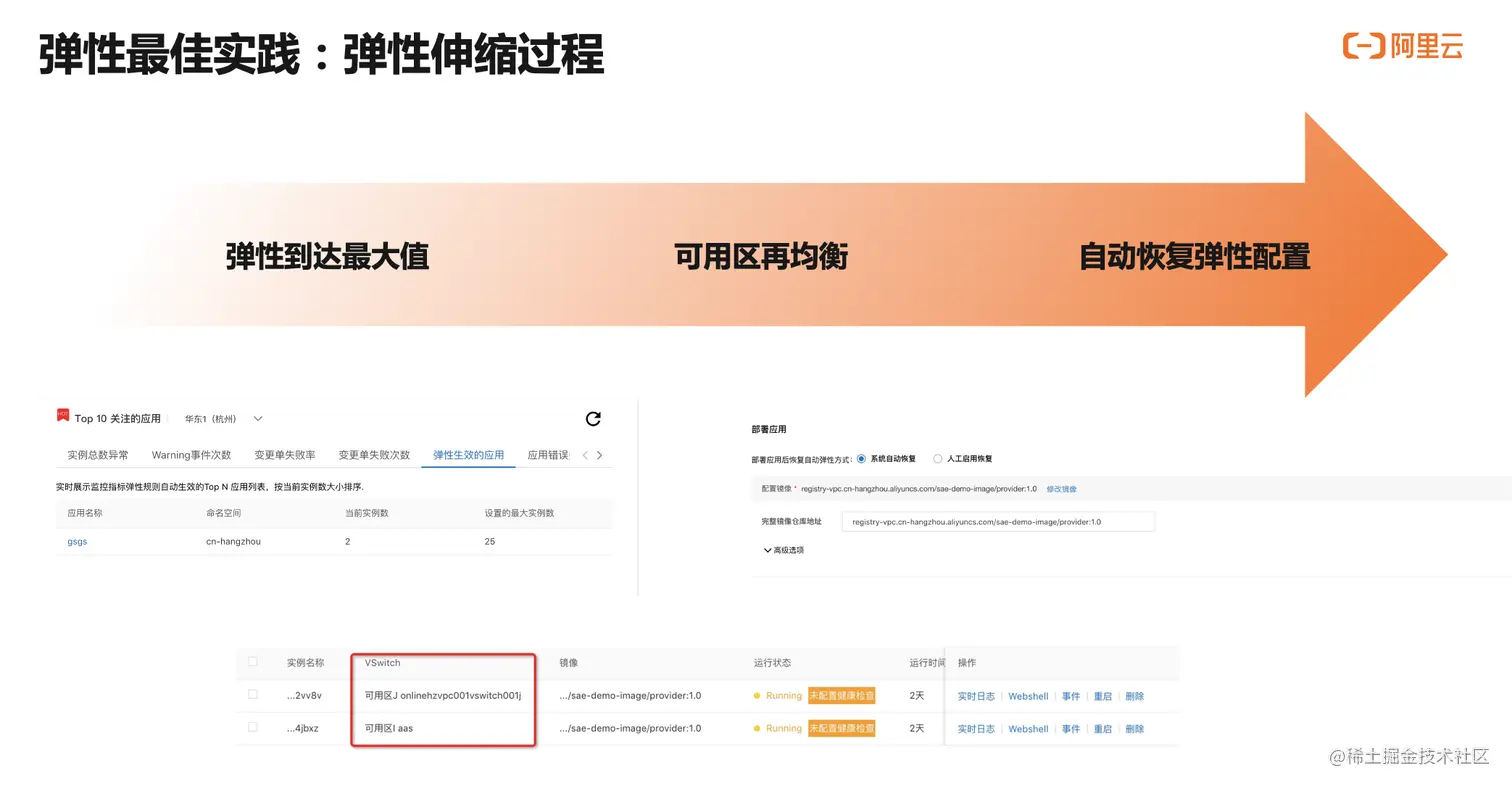The width and height of the screenshot is (1512, 789).
Task: Click 可用区J onlinehzvpc001vswitch001j cell
Action: pos(443,696)
